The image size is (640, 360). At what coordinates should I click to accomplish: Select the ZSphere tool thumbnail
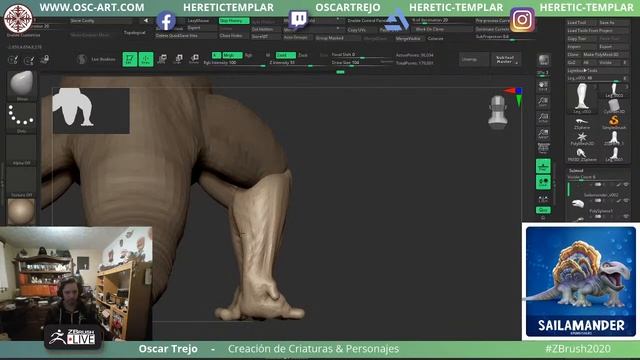click(582, 123)
